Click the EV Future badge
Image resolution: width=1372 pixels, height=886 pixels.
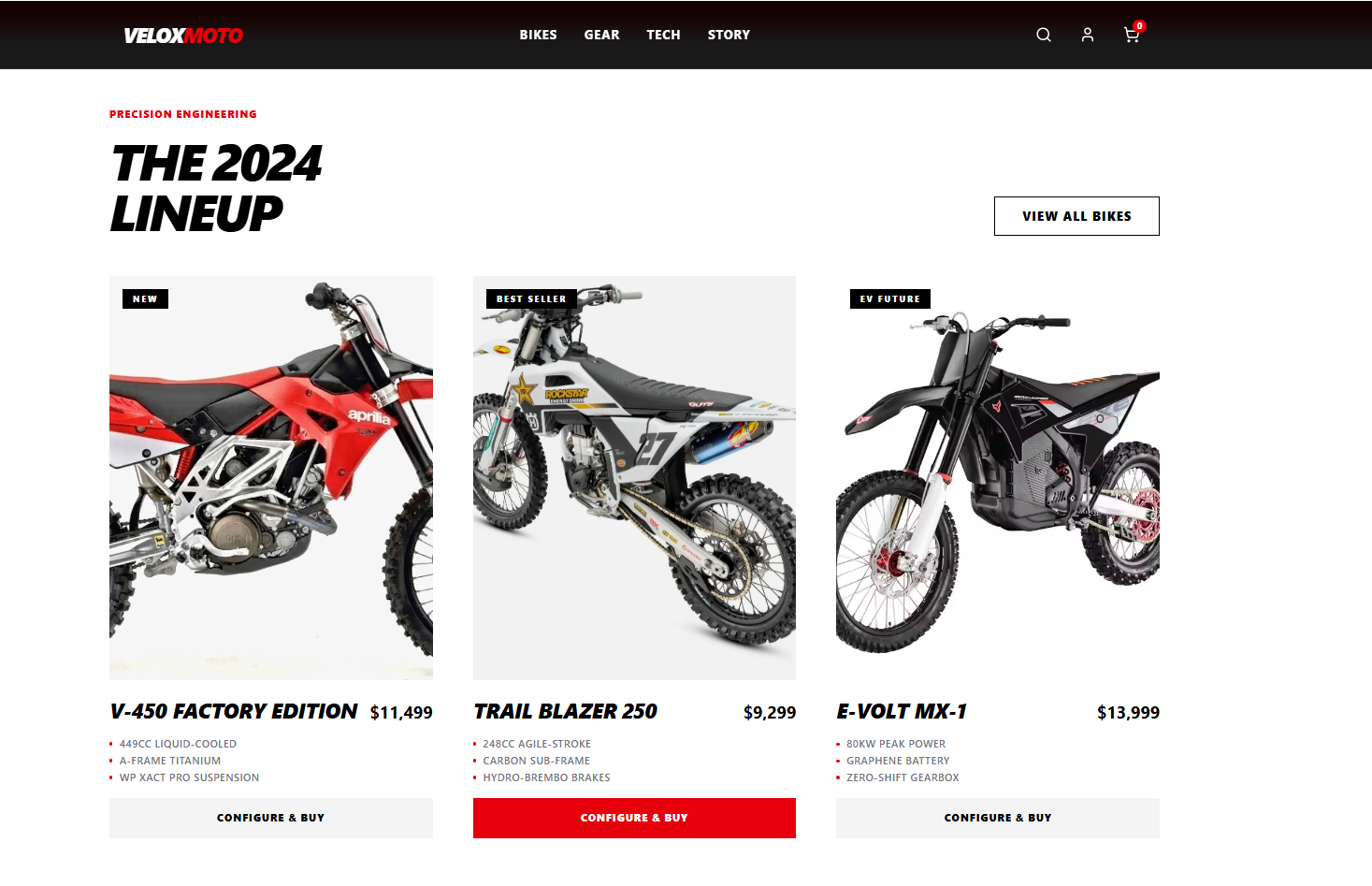click(890, 299)
